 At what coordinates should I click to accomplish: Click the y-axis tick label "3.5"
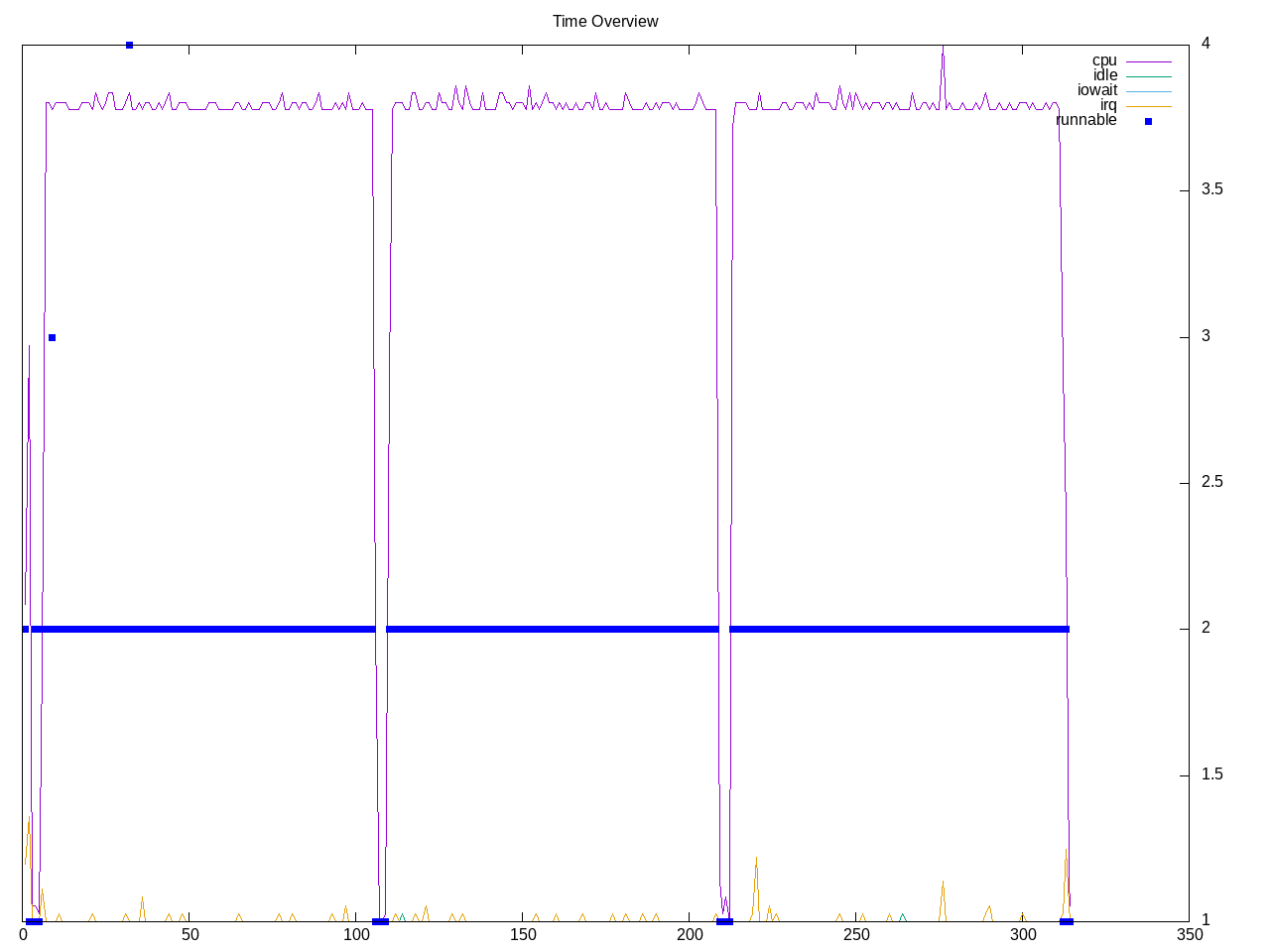(x=1211, y=189)
